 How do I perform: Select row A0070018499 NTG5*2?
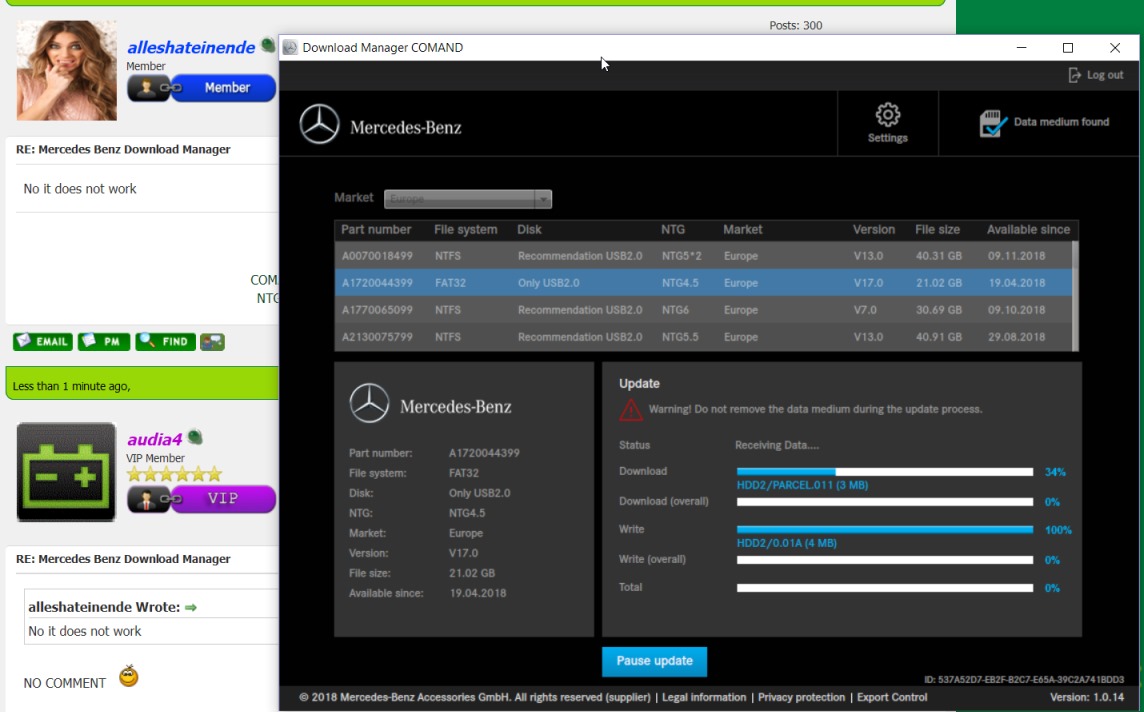[703, 256]
